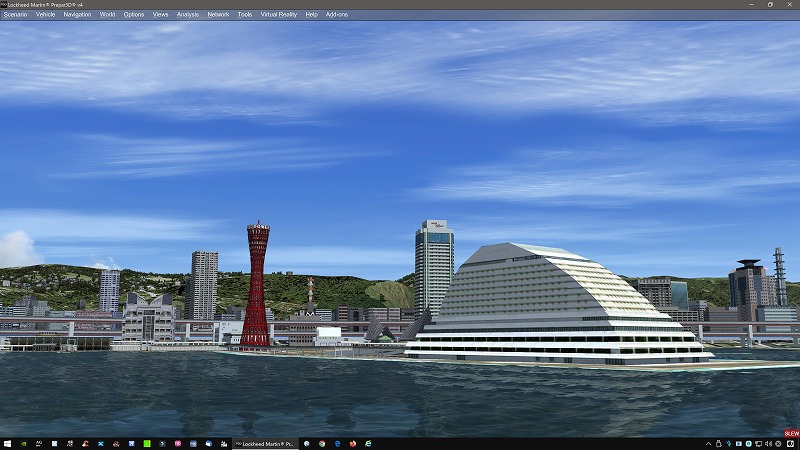Open the Options menu

pyautogui.click(x=134, y=15)
